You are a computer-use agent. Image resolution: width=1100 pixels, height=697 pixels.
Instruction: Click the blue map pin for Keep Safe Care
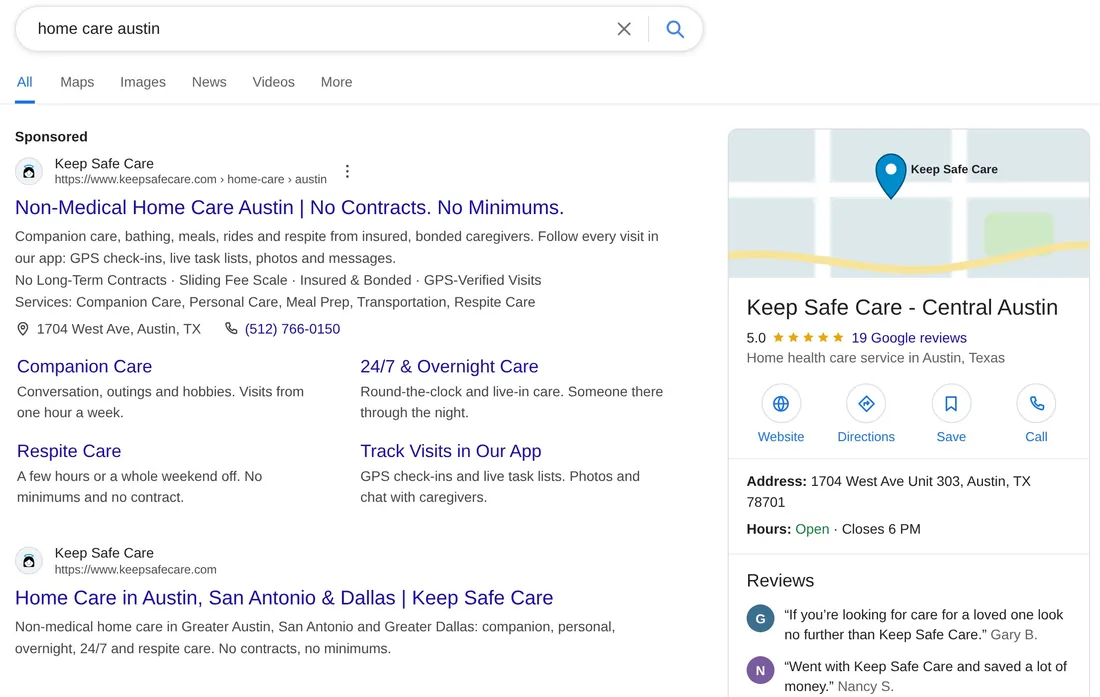[x=890, y=175]
